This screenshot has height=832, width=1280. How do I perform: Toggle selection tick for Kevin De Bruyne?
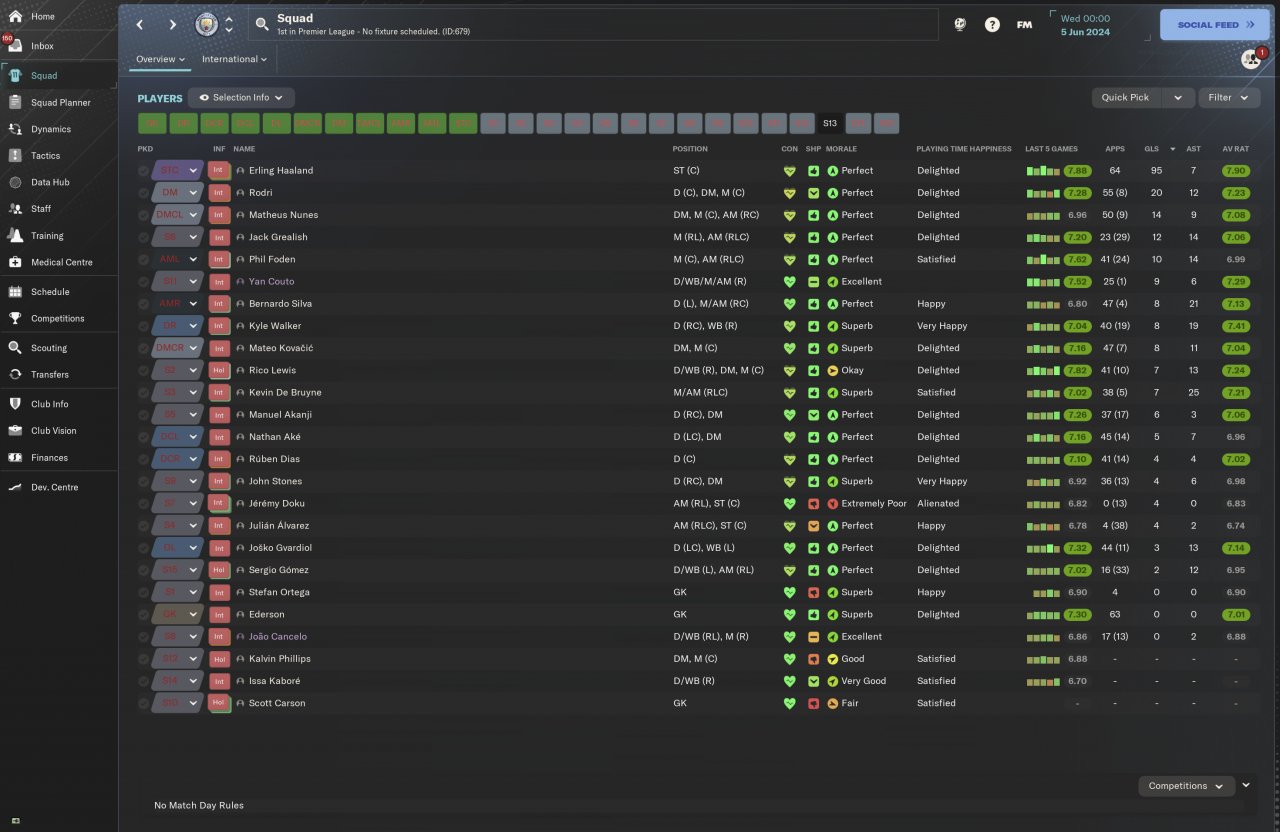[143, 393]
